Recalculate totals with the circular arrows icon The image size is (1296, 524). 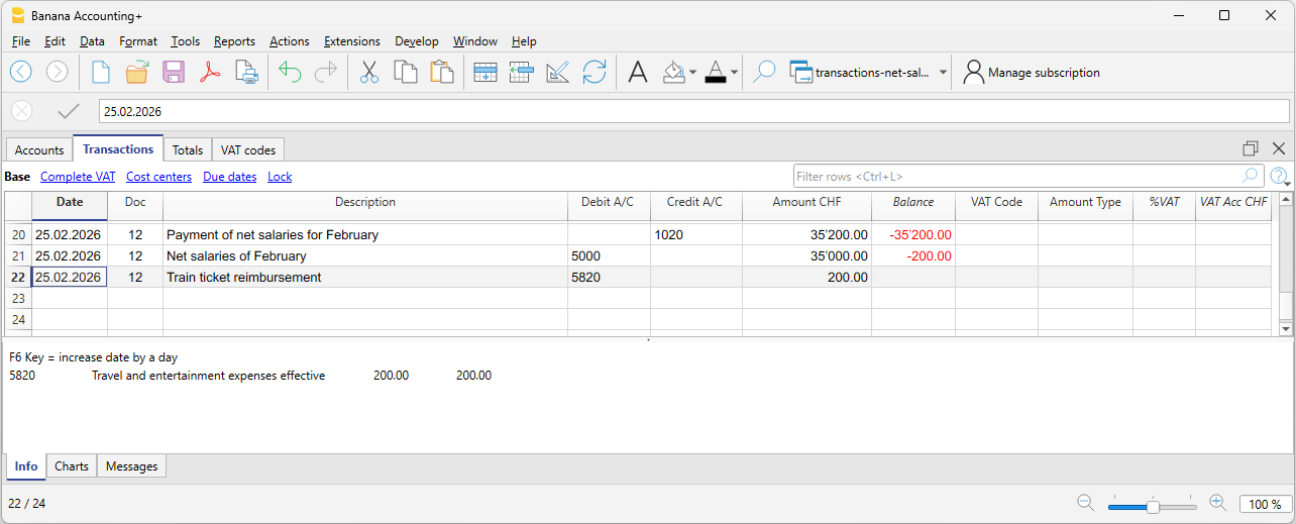pyautogui.click(x=594, y=72)
